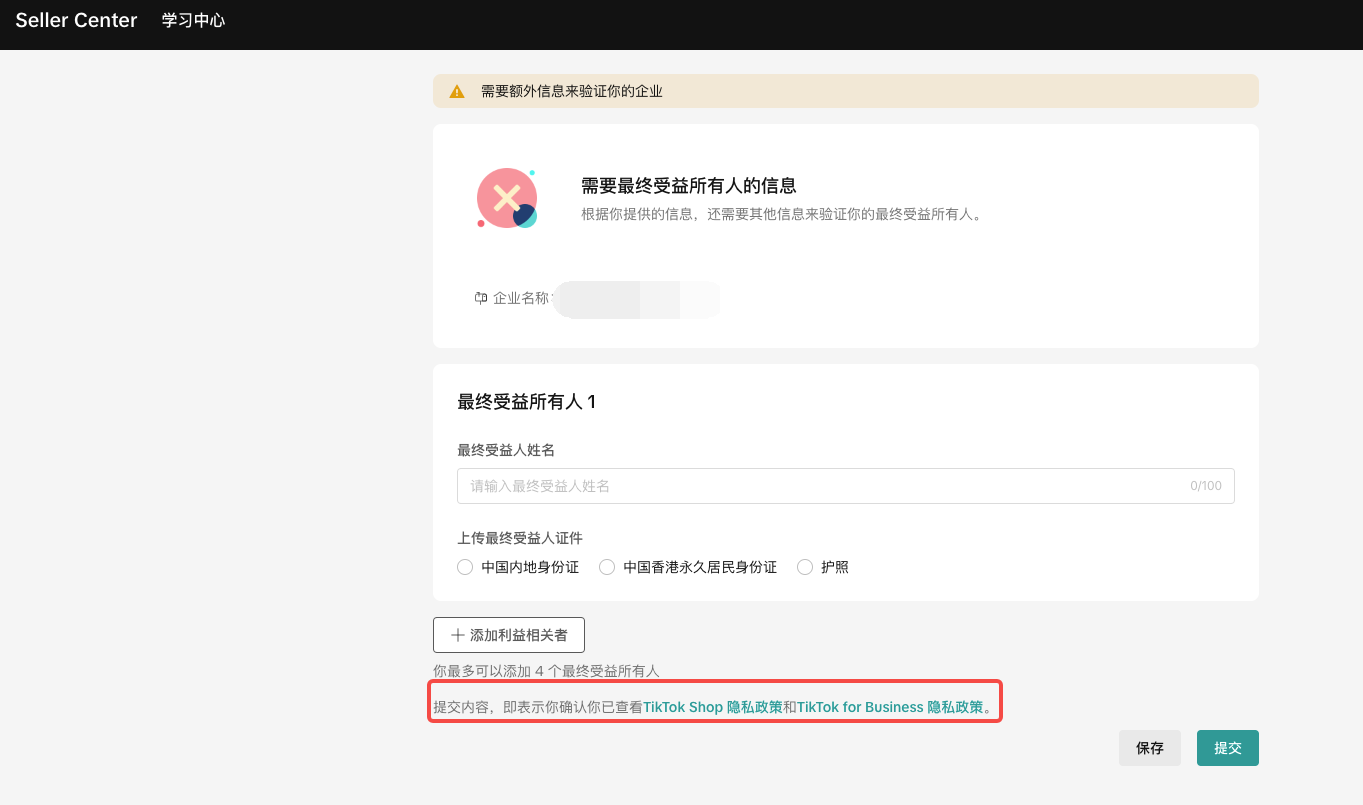Open the TikTok for Business 隐私政策 link
Image resolution: width=1363 pixels, height=805 pixels.
point(889,707)
